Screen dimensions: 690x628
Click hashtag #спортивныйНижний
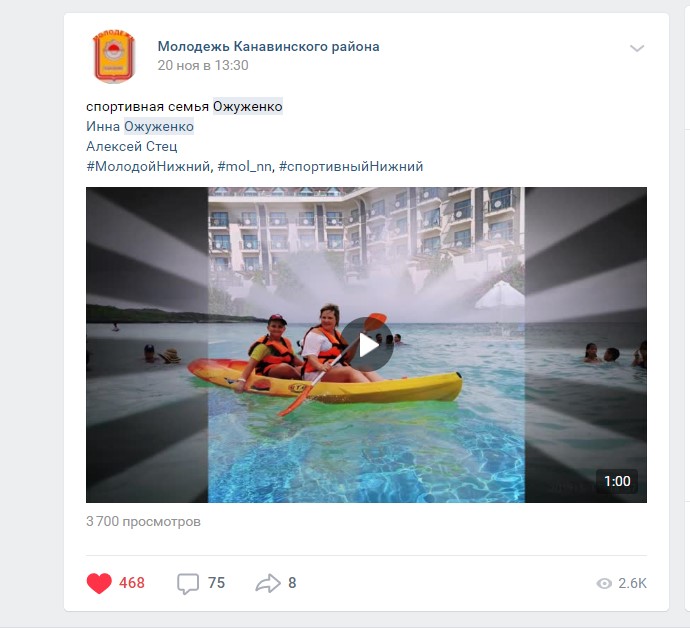tap(351, 166)
